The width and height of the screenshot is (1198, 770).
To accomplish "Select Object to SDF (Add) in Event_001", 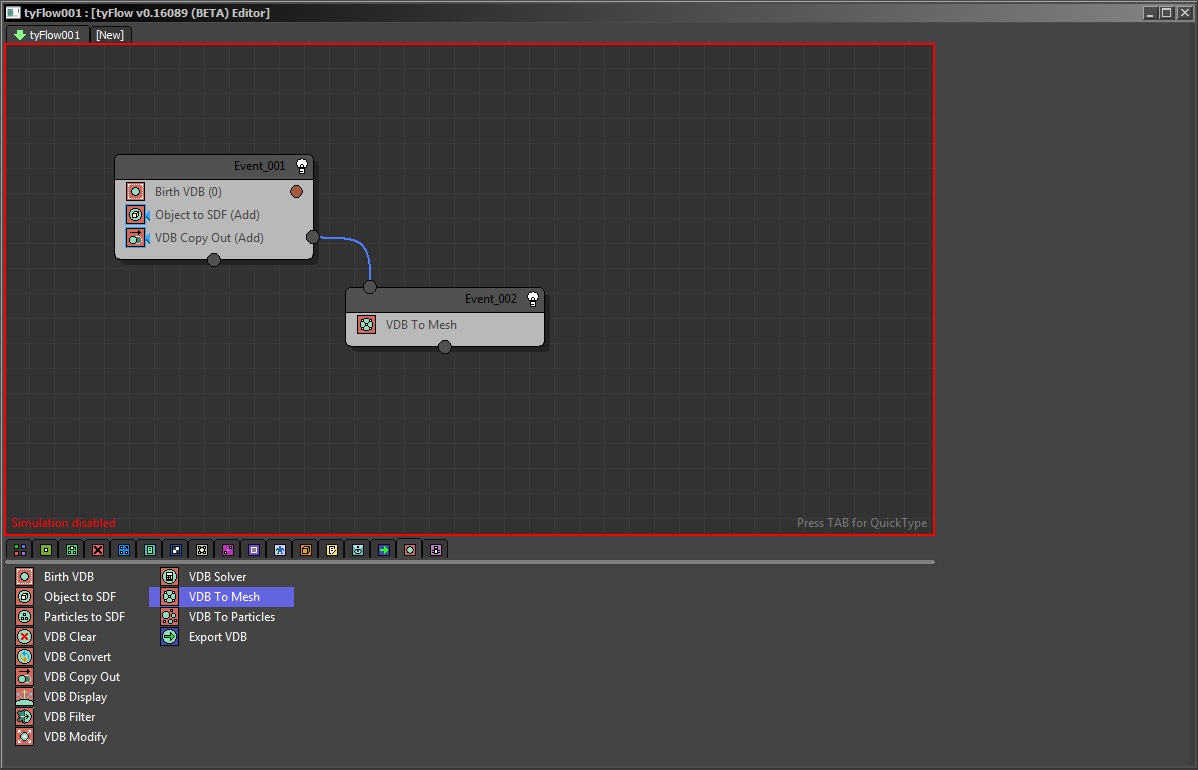I will click(x=208, y=215).
